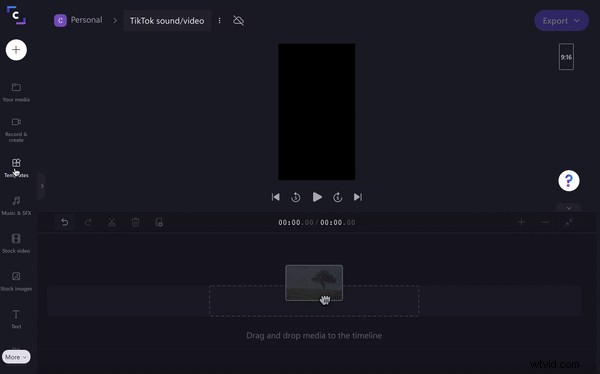Select the scissors split tool
The height and width of the screenshot is (374, 600).
(x=112, y=222)
